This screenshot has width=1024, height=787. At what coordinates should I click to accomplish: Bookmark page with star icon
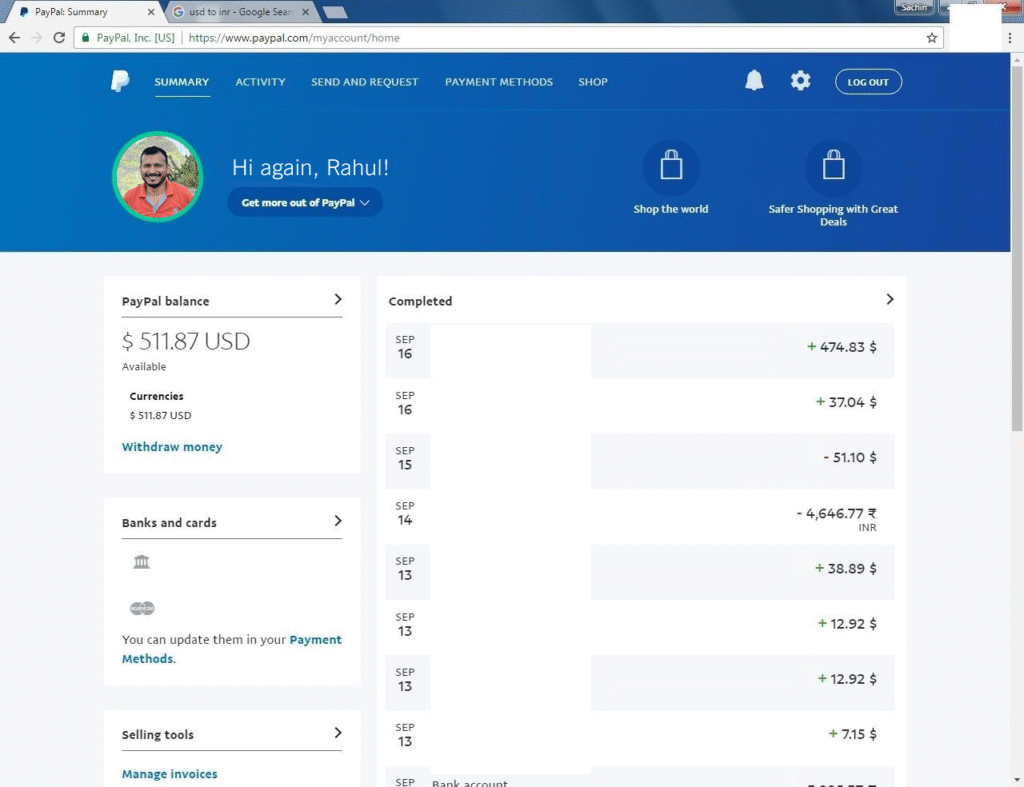tap(932, 38)
